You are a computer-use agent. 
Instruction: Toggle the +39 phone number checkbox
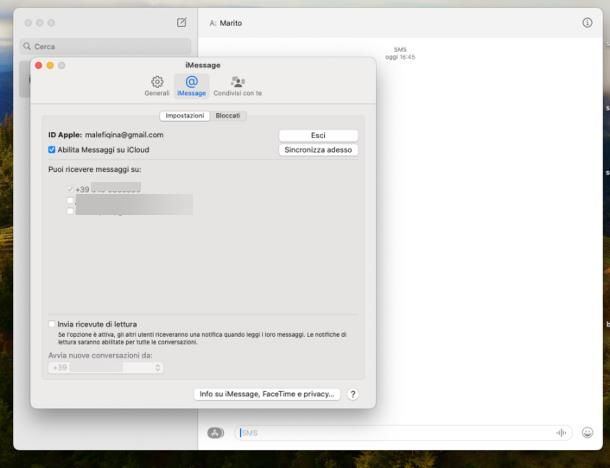click(70, 189)
